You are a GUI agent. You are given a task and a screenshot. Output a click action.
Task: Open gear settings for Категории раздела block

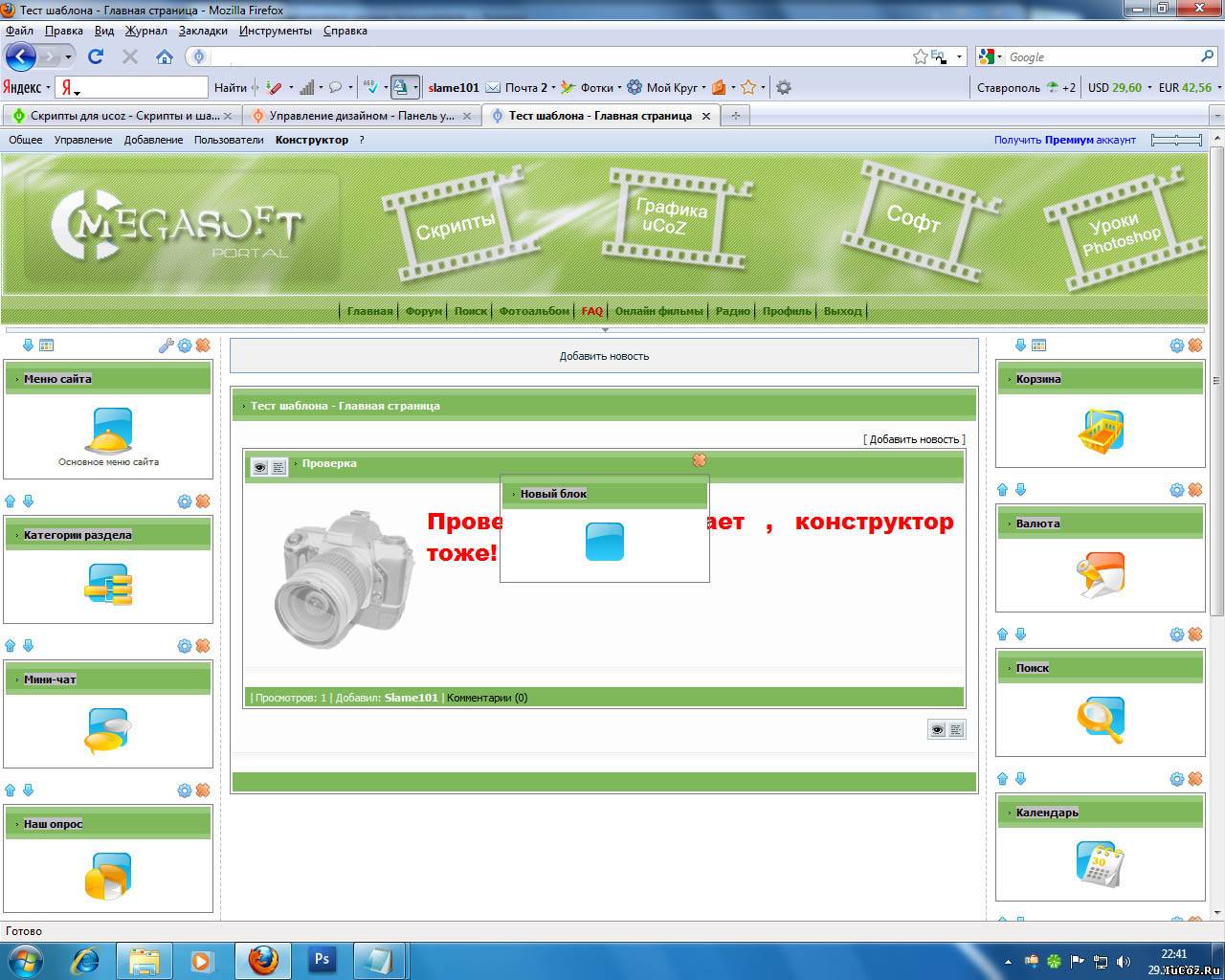(x=185, y=501)
